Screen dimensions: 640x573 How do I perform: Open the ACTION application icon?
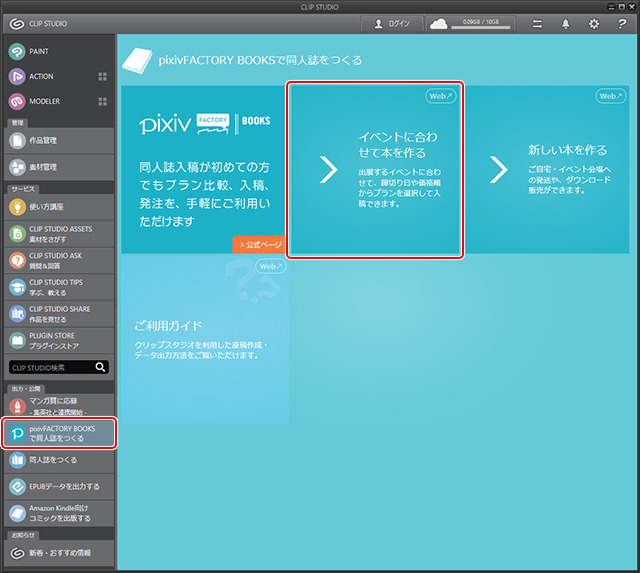pyautogui.click(x=17, y=77)
